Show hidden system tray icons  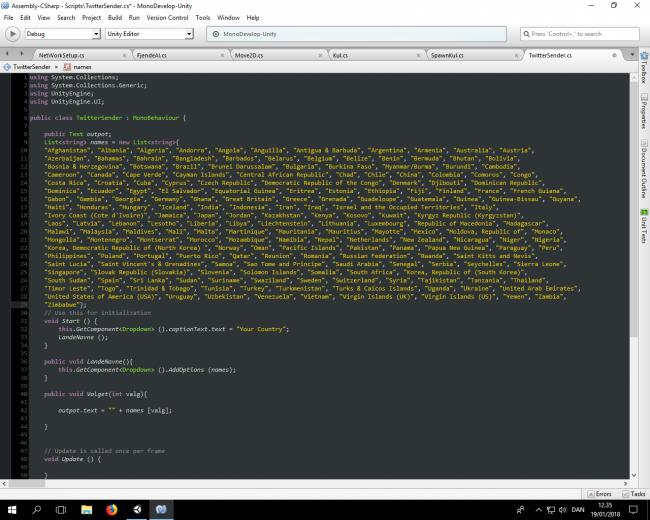point(538,510)
